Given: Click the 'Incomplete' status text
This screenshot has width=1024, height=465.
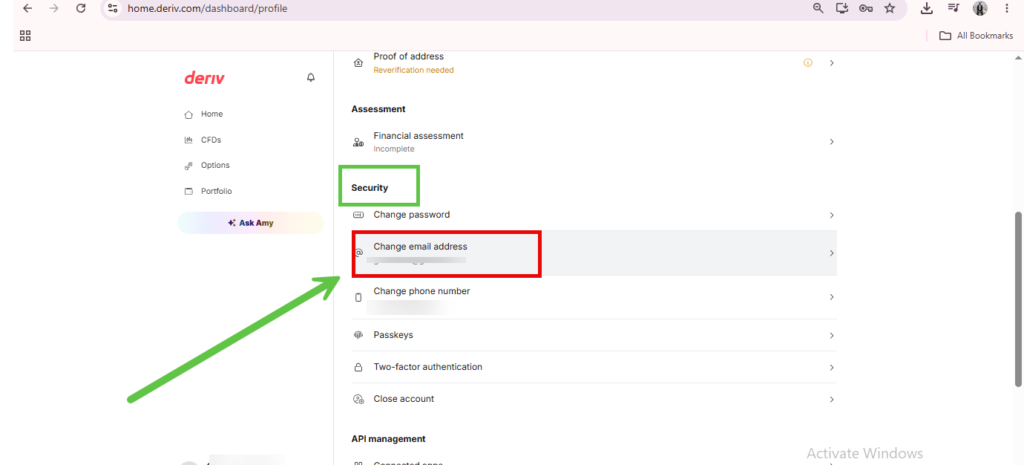Looking at the screenshot, I should pos(394,149).
